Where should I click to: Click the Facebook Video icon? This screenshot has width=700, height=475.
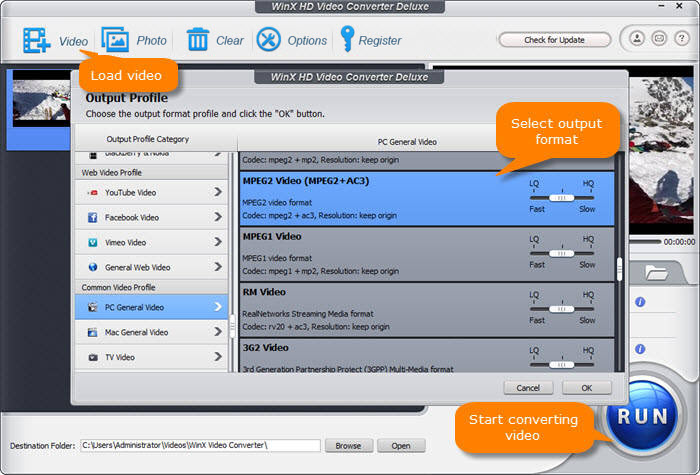92,217
